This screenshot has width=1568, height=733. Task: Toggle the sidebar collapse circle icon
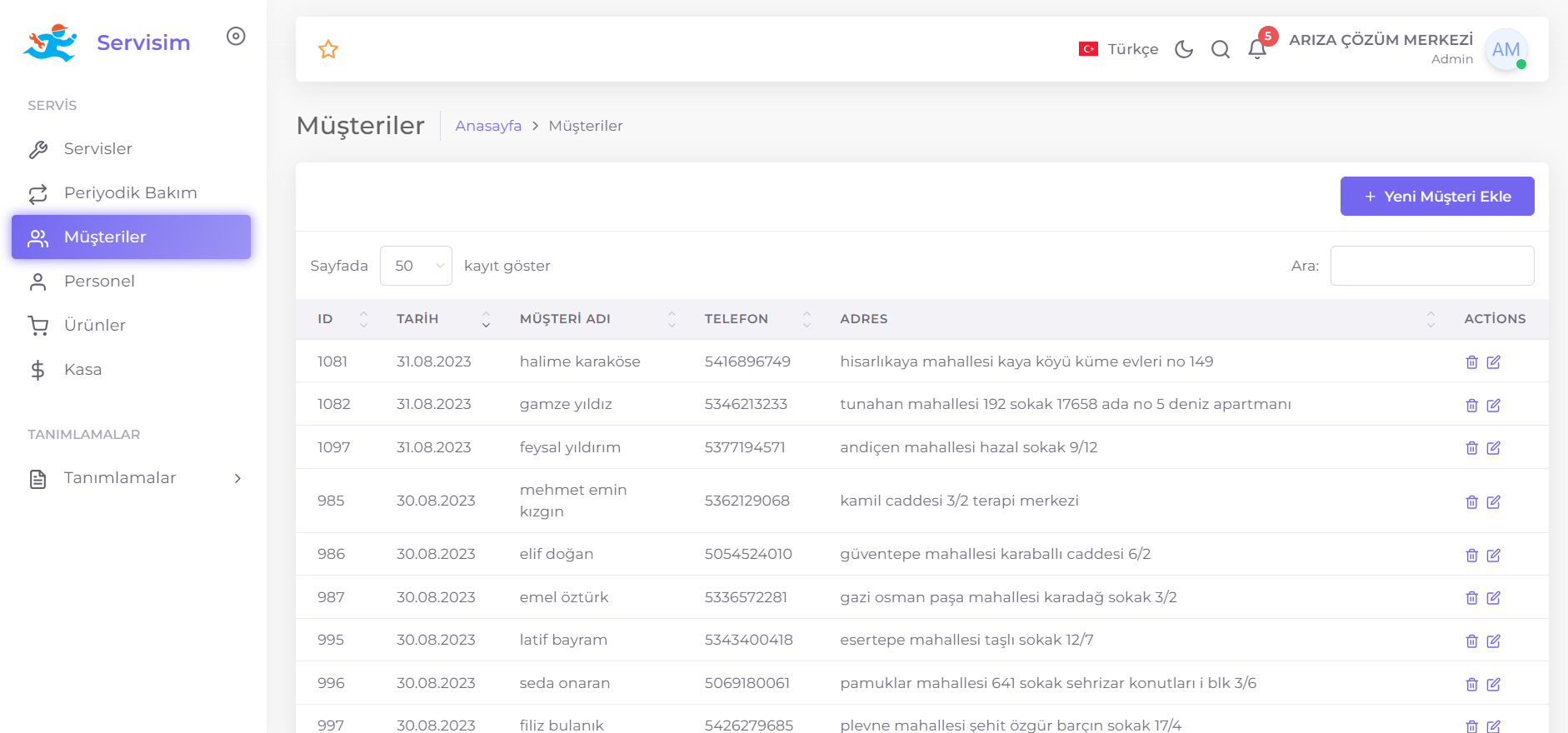pos(236,36)
